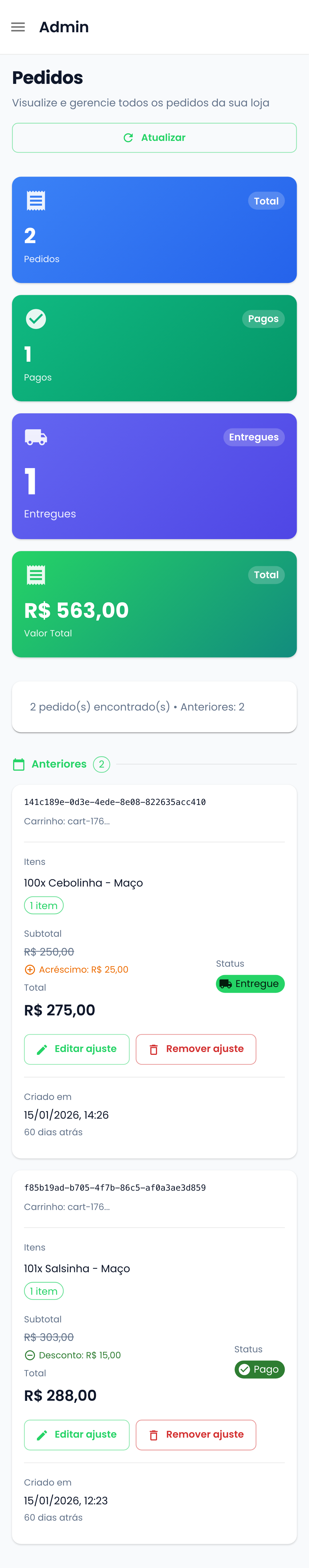Click the plus circle icon next to Acréscimo
Screen dimensions: 309x1568
point(31,969)
